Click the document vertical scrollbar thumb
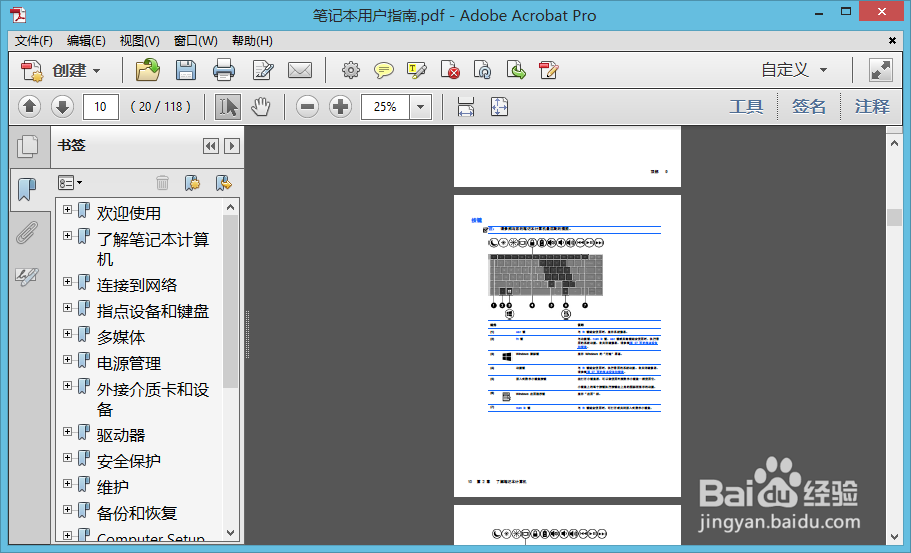Screen dimensions: 911x553 click(894, 217)
